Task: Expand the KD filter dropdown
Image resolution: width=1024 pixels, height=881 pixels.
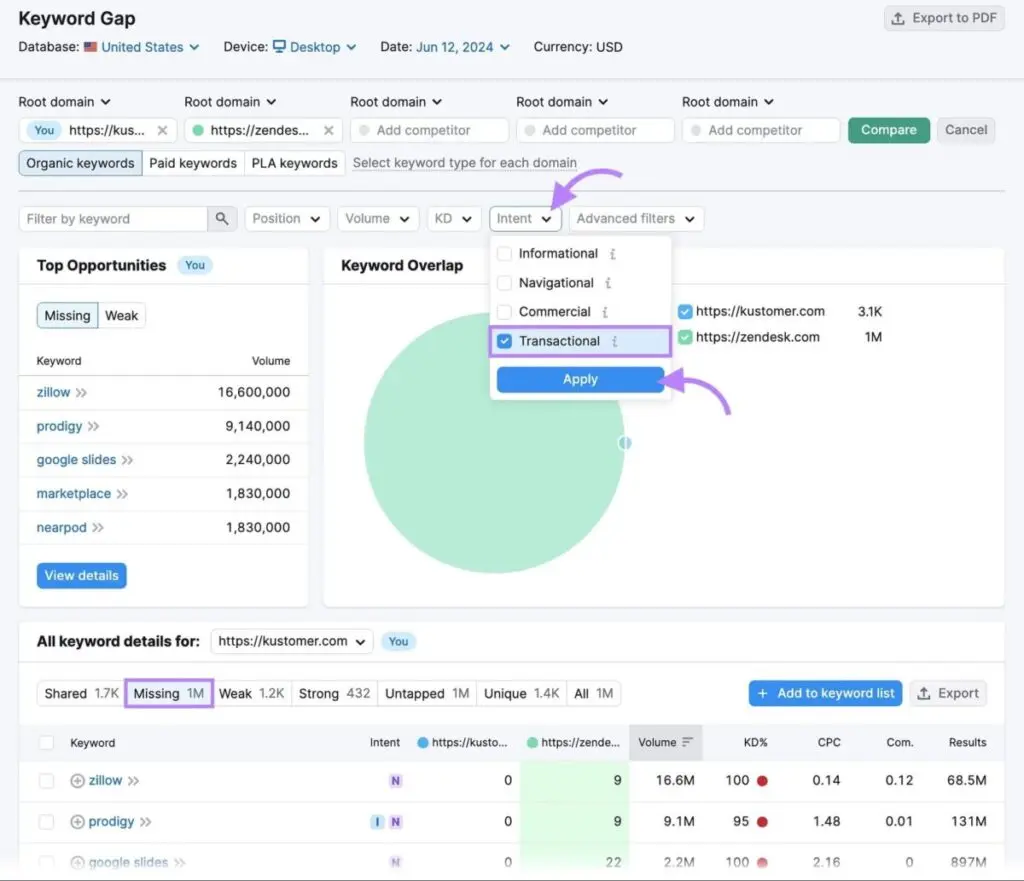Action: pyautogui.click(x=453, y=219)
